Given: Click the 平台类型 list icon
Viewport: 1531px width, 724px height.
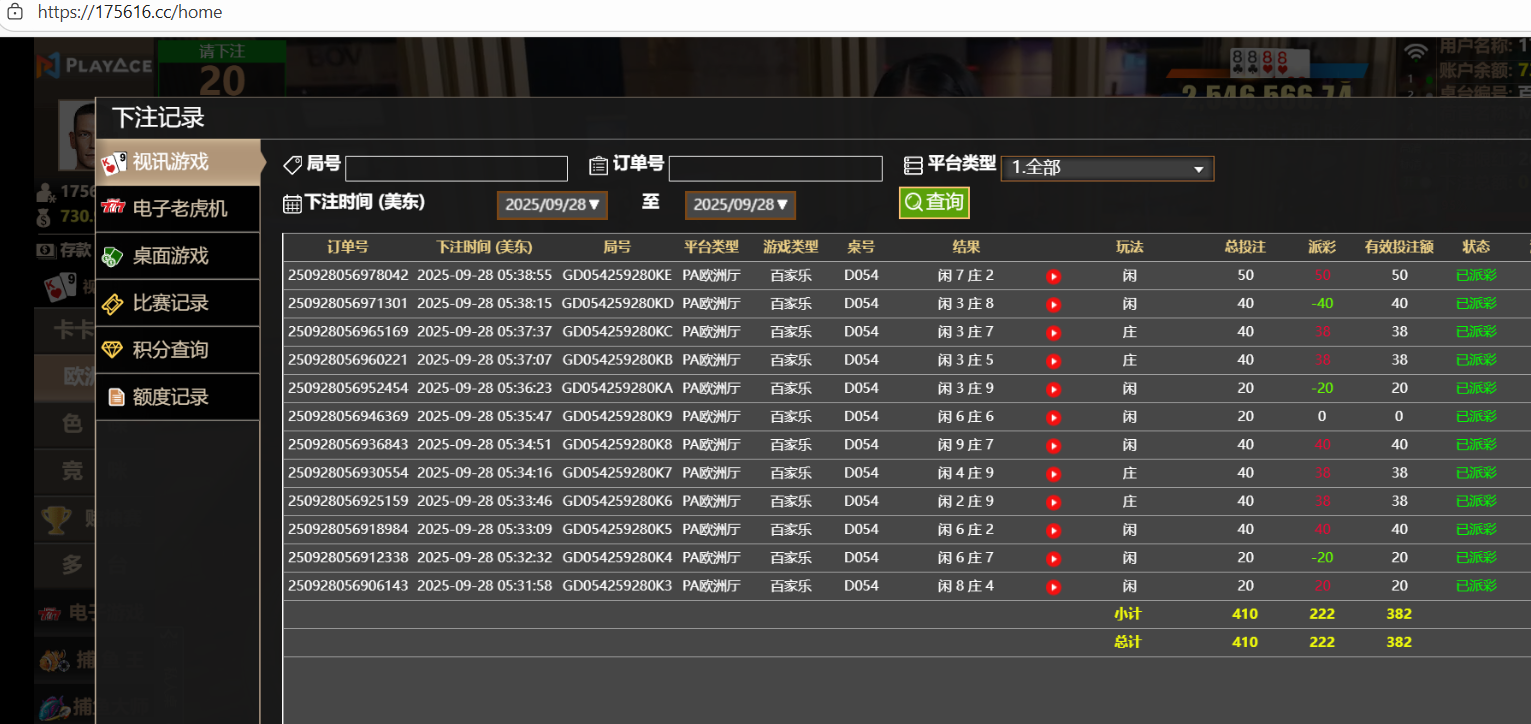Looking at the screenshot, I should (912, 165).
